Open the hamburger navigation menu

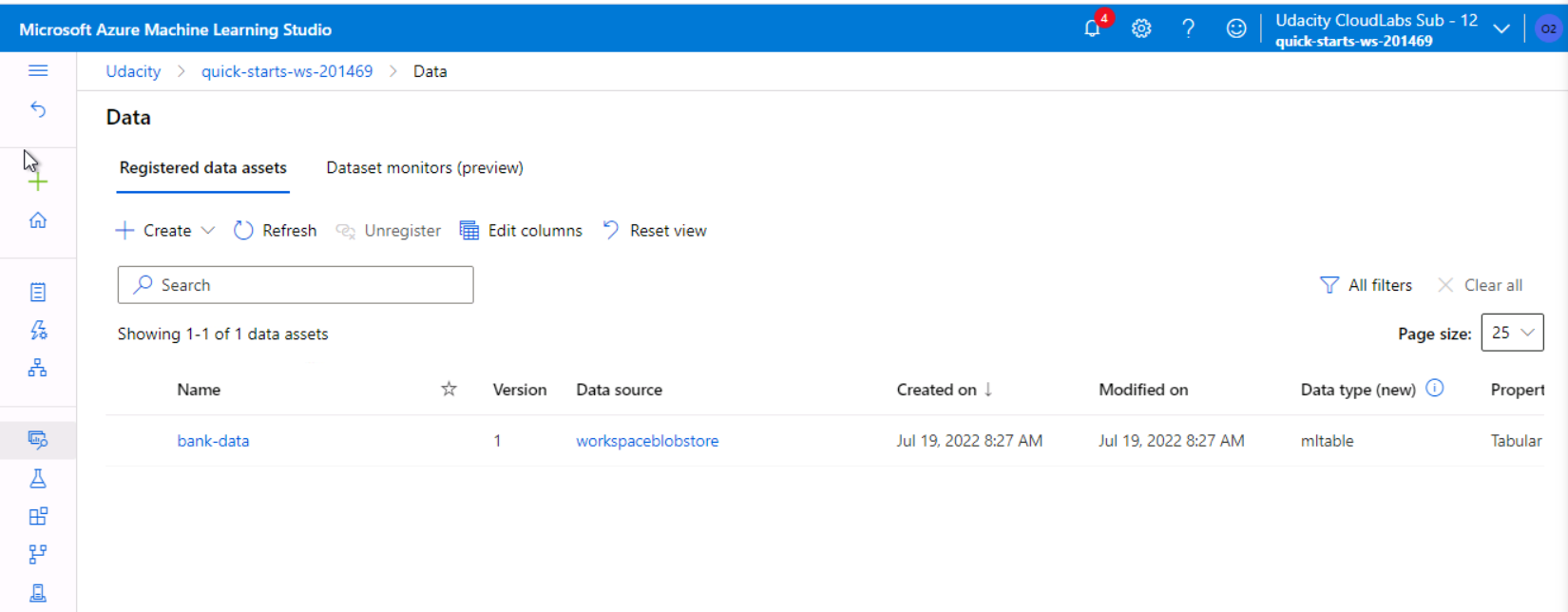tap(38, 70)
